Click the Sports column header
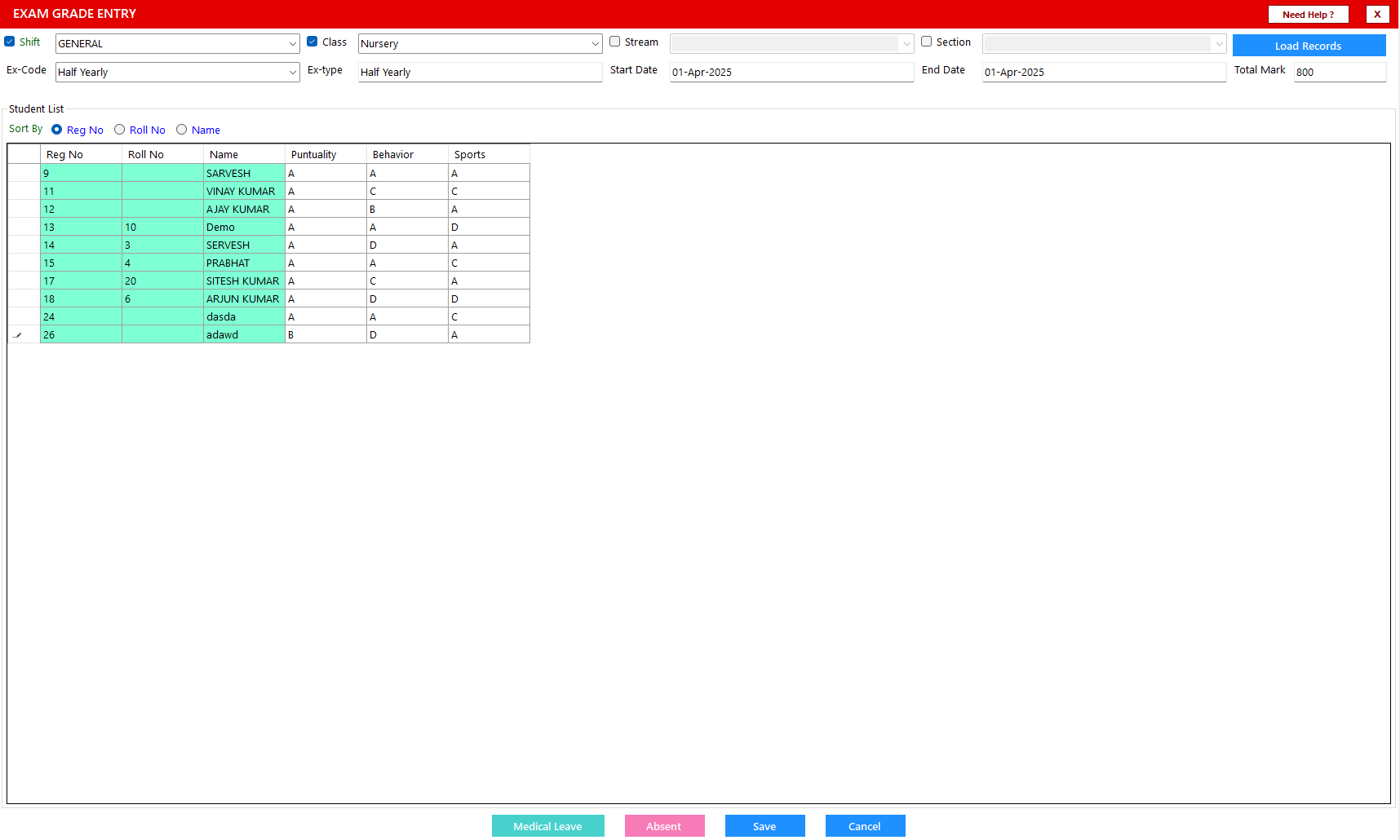Viewport: 1400px width, 840px height. [490, 154]
